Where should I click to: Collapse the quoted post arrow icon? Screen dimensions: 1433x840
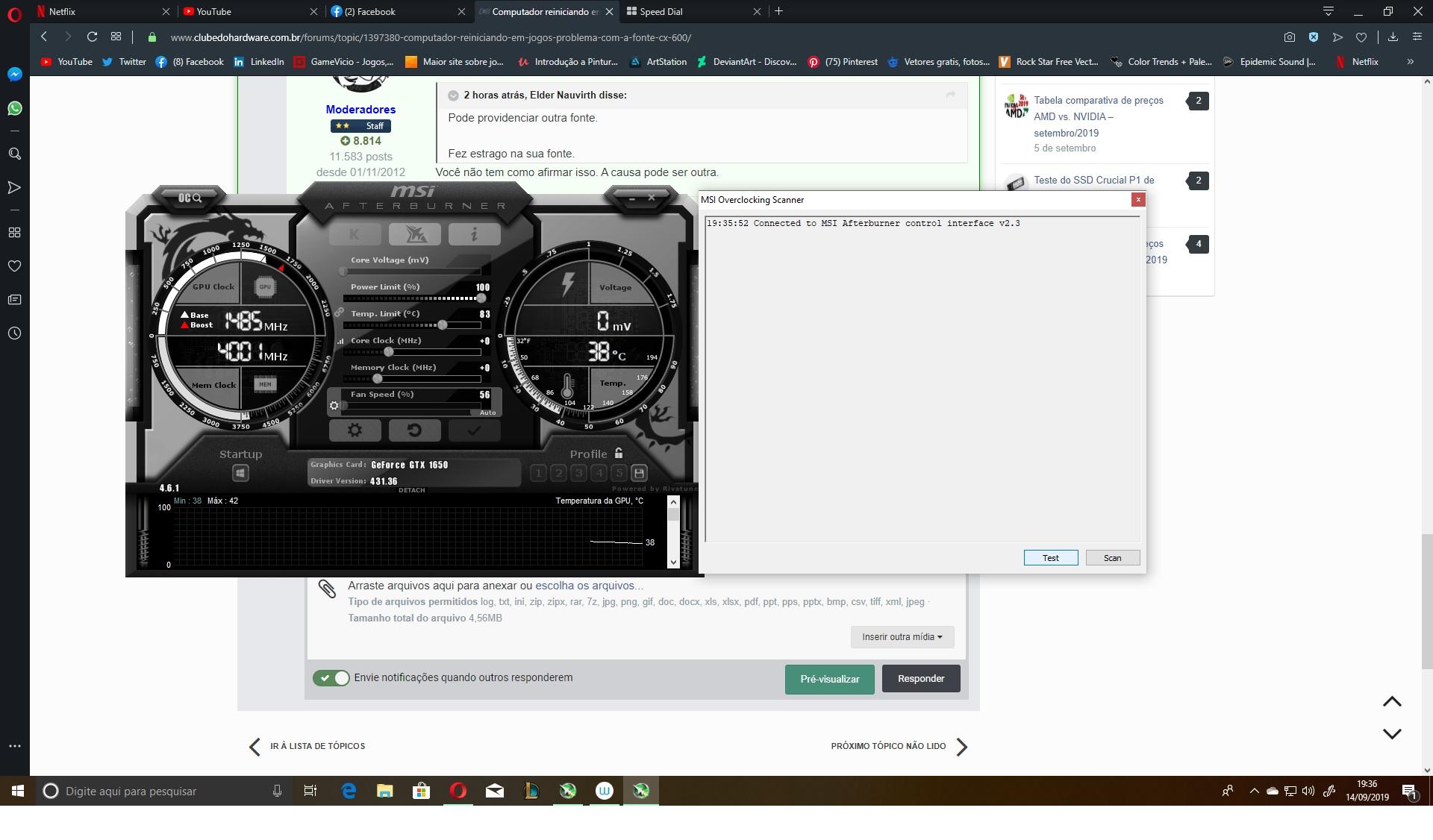pyautogui.click(x=453, y=95)
